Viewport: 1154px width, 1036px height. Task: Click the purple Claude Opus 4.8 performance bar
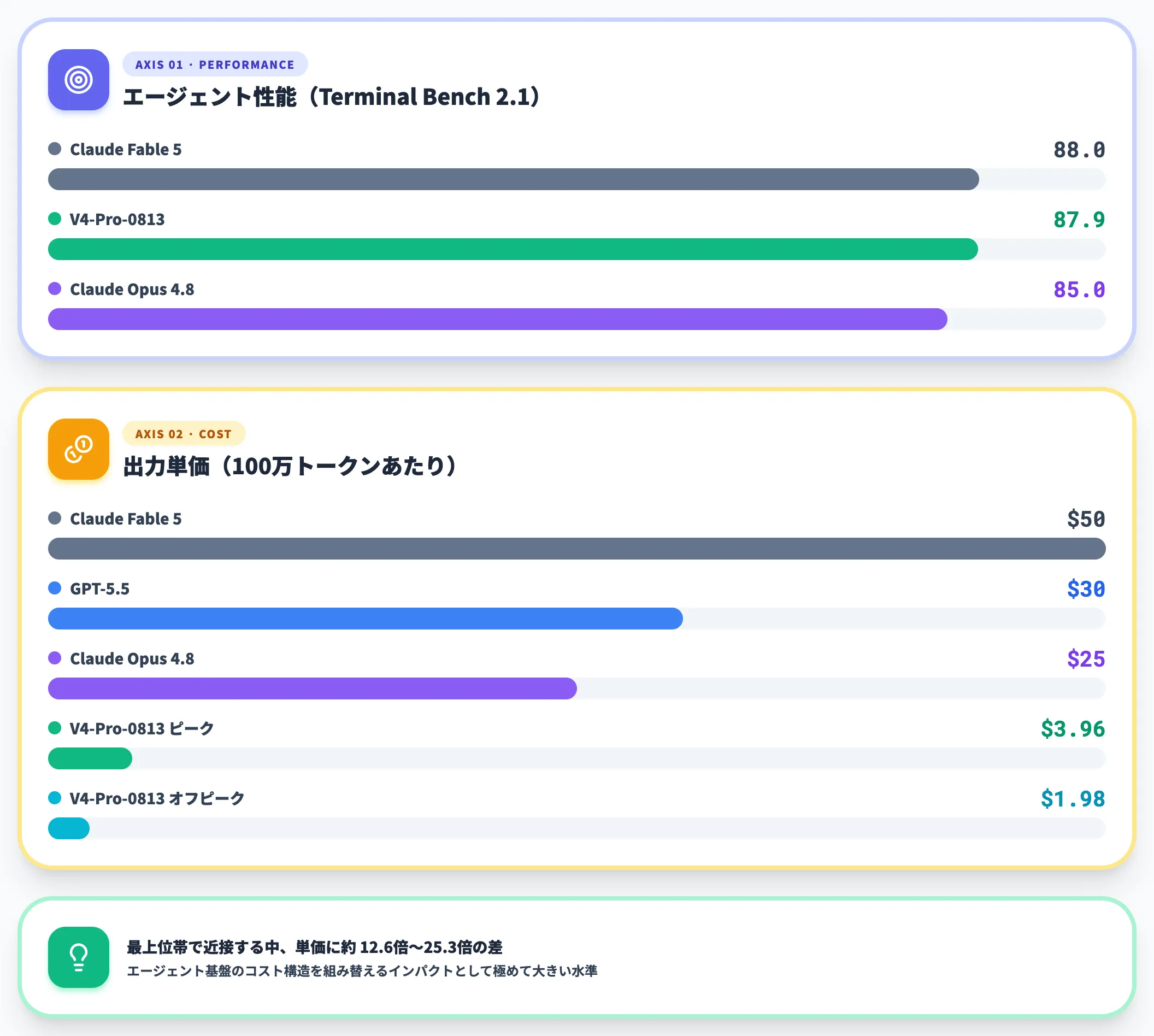[498, 319]
